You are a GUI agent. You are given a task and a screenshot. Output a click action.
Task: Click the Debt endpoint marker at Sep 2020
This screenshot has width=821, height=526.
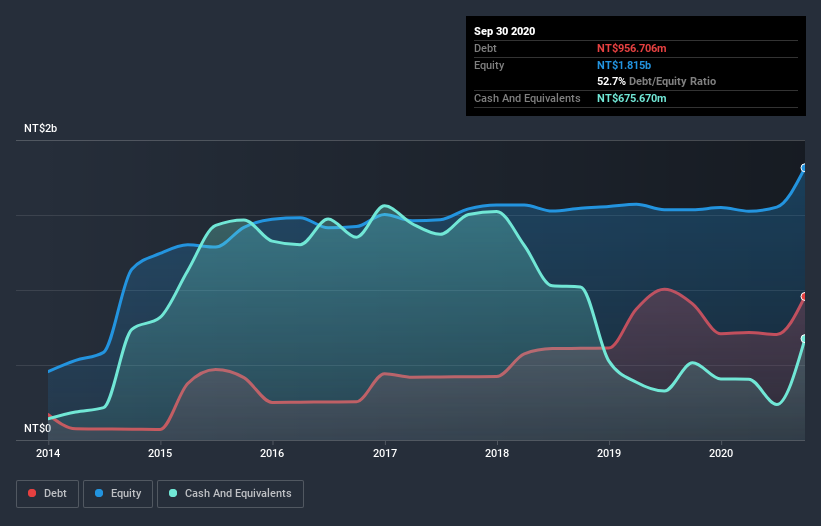(x=804, y=297)
